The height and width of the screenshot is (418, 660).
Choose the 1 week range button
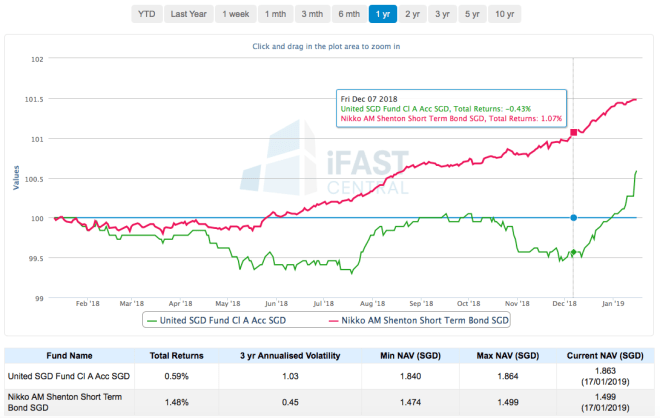click(x=236, y=14)
